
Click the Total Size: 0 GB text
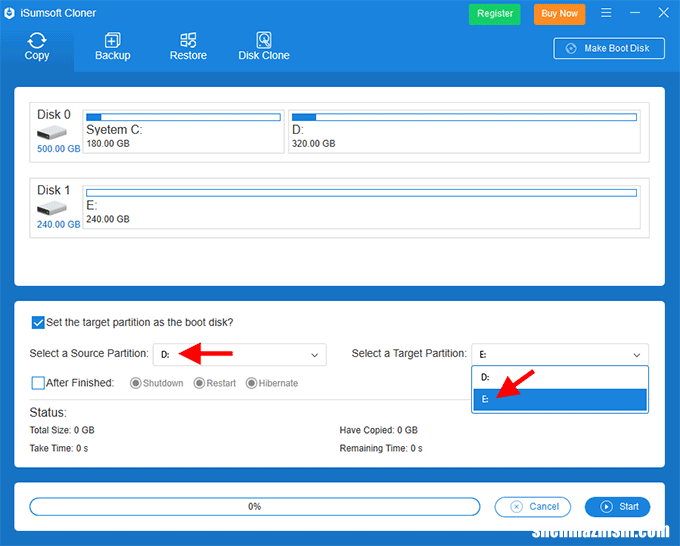62,430
